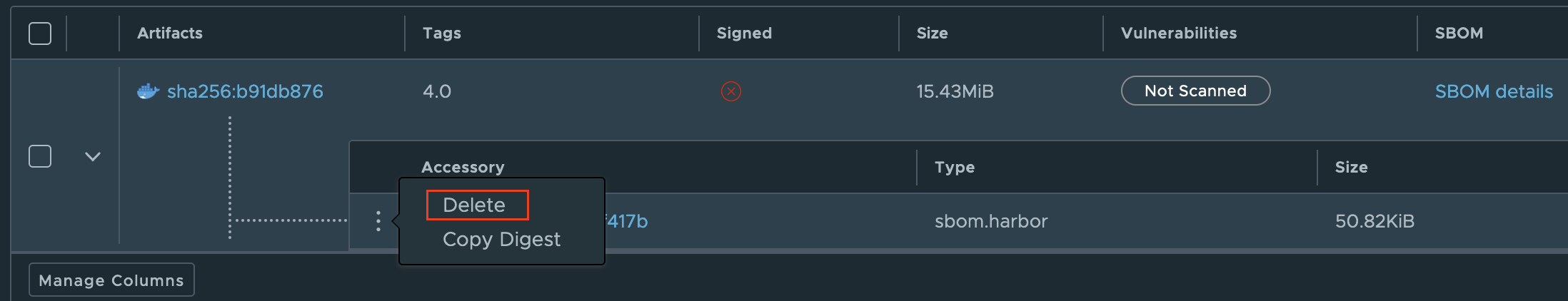Click the Tags column header
Viewport: 1568px width, 301px height.
click(x=442, y=34)
